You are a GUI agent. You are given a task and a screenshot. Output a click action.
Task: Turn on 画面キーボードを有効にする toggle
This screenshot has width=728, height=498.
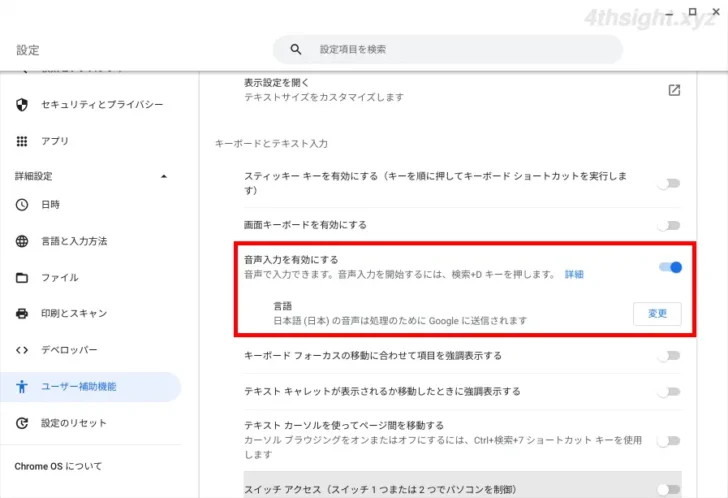pyautogui.click(x=669, y=226)
